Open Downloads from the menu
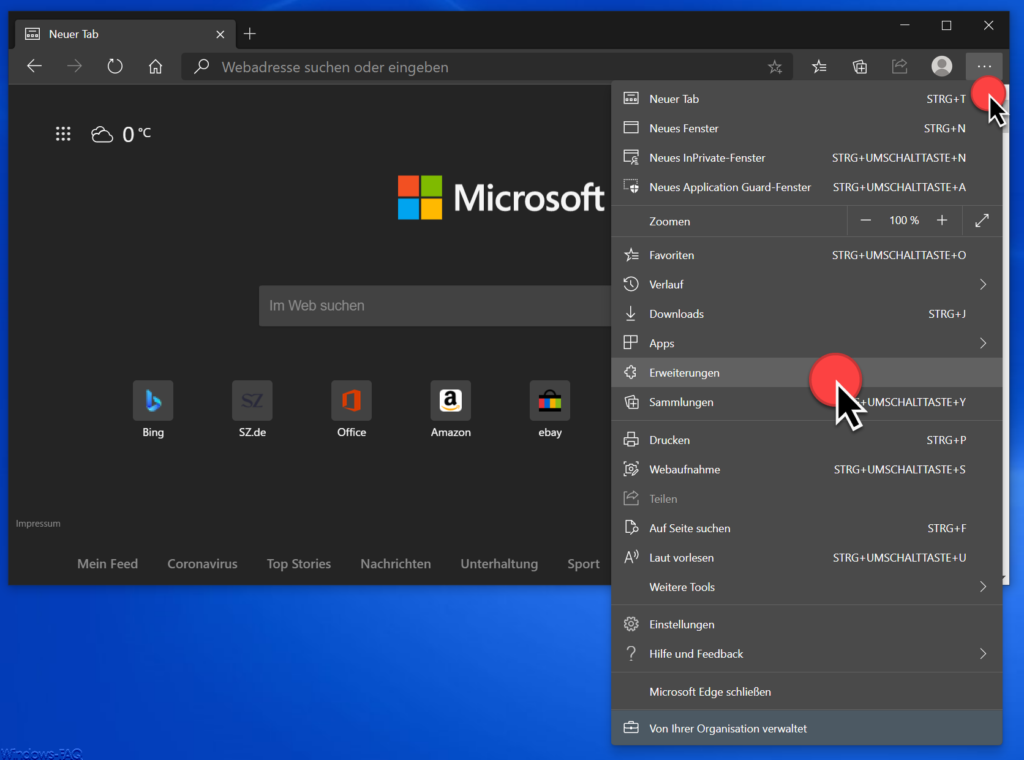Screen dimensions: 1024x760 pyautogui.click(x=807, y=313)
